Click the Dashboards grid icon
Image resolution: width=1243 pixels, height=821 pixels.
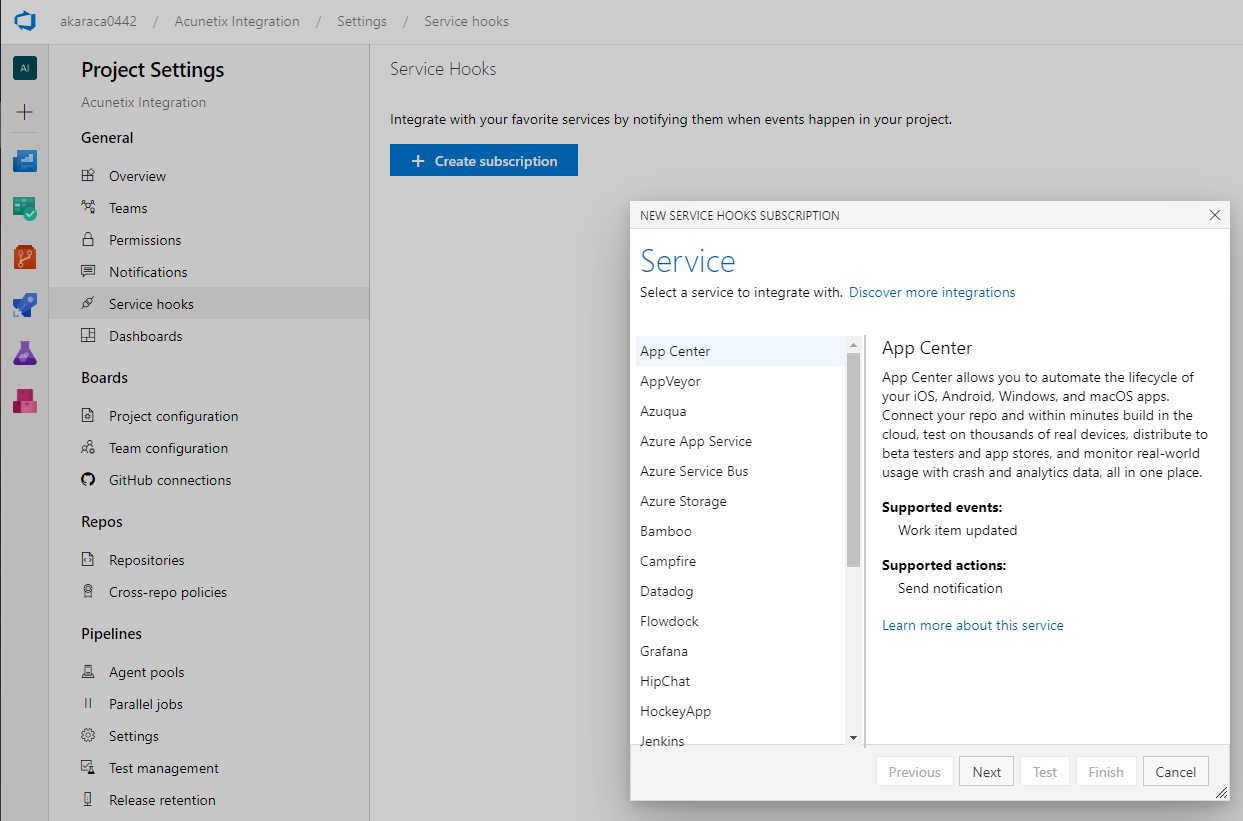[89, 336]
